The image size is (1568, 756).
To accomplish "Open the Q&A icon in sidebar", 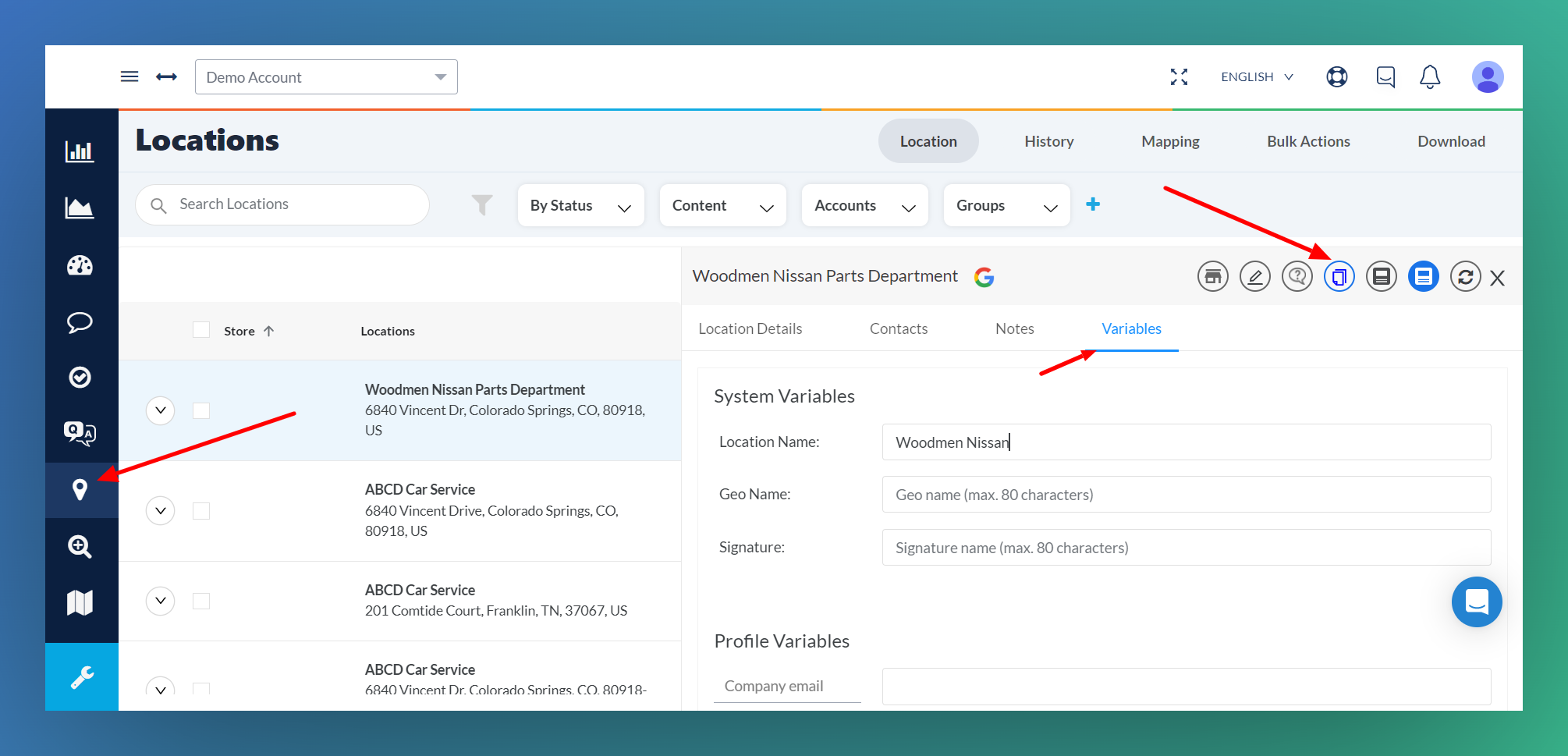I will (x=80, y=433).
